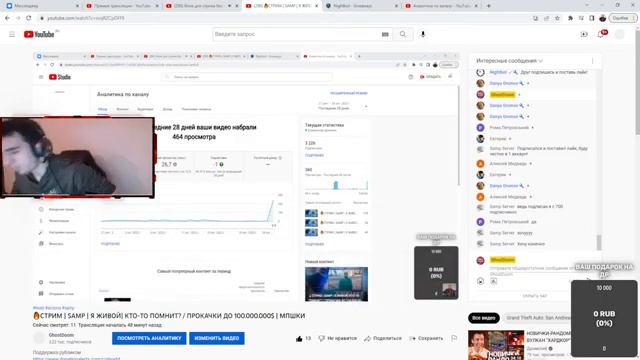
Task: Click the Сохранить save button
Action: click(x=426, y=338)
